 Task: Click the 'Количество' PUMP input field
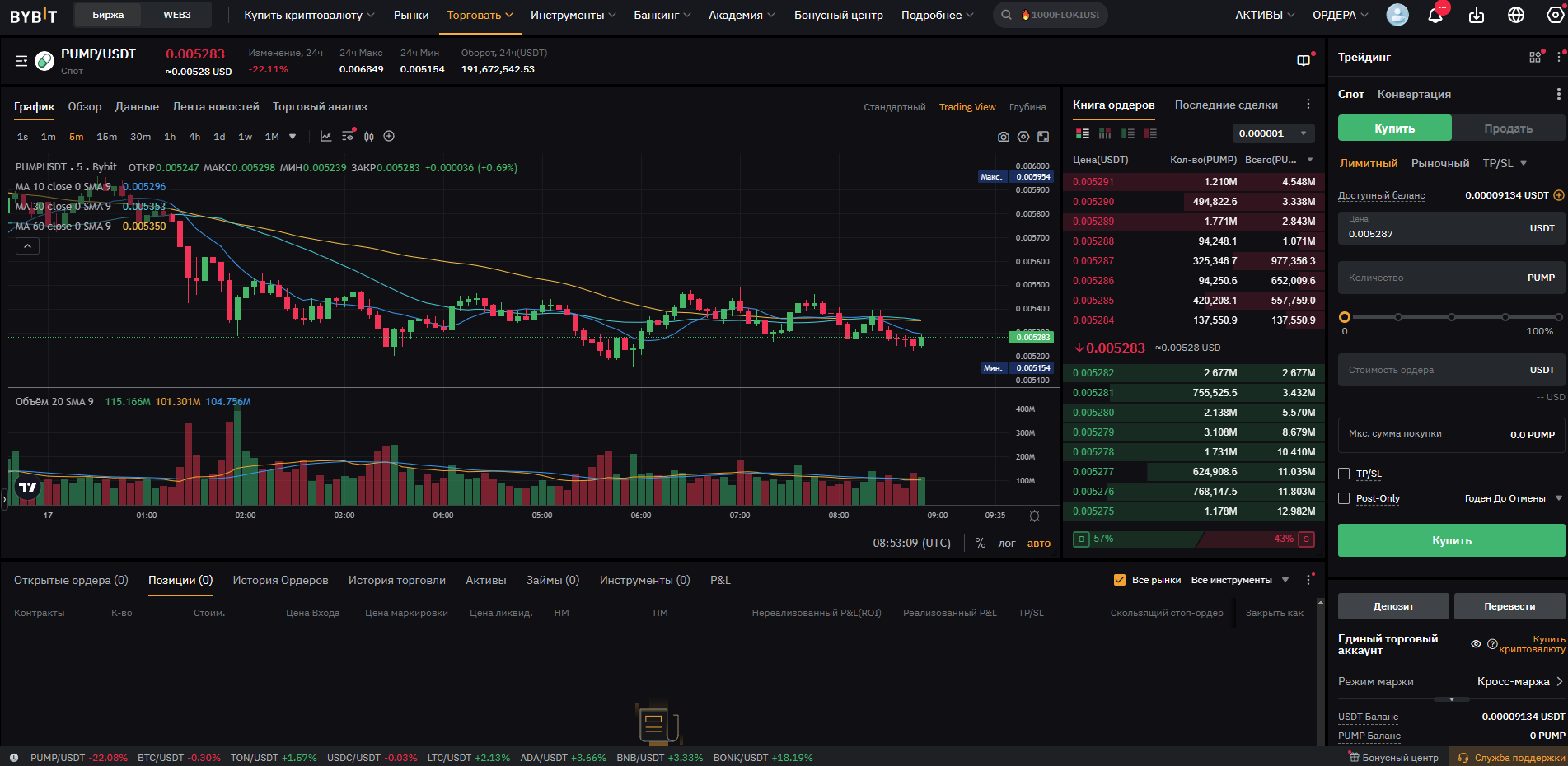click(x=1452, y=278)
